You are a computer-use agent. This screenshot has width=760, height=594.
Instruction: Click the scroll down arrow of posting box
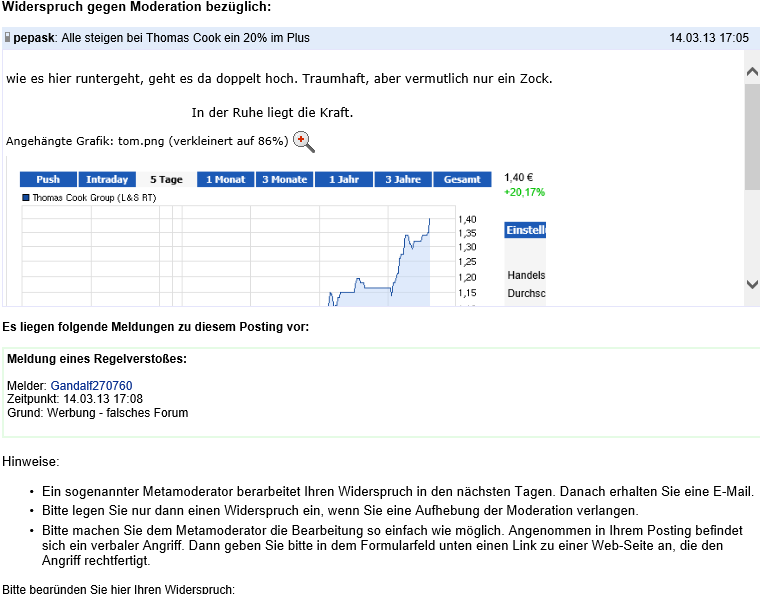click(x=752, y=284)
